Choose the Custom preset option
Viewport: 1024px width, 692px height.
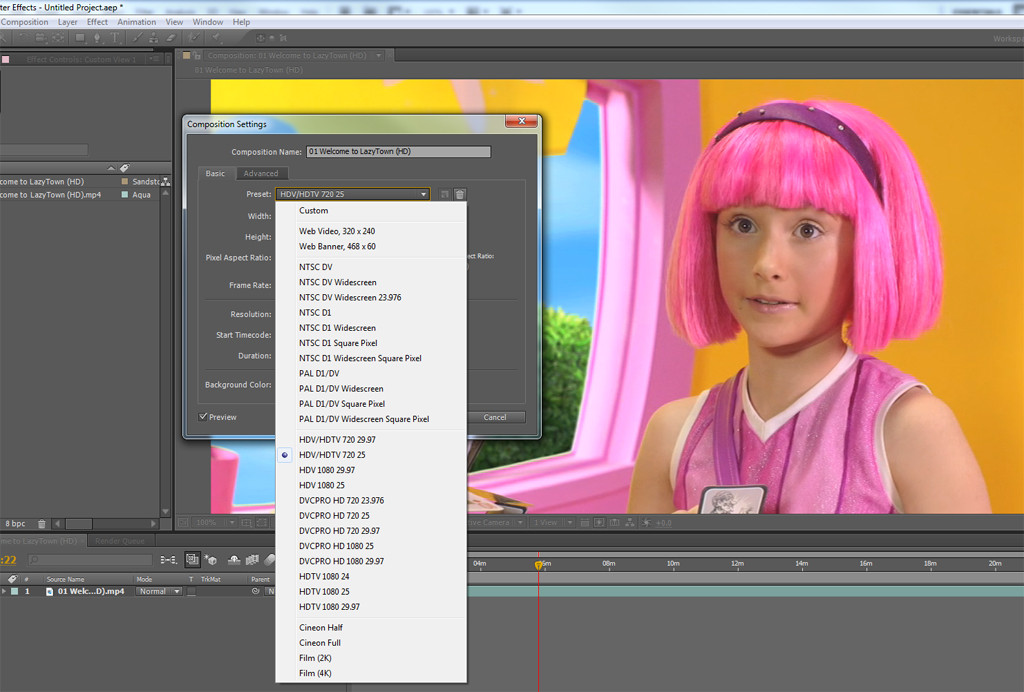371,210
